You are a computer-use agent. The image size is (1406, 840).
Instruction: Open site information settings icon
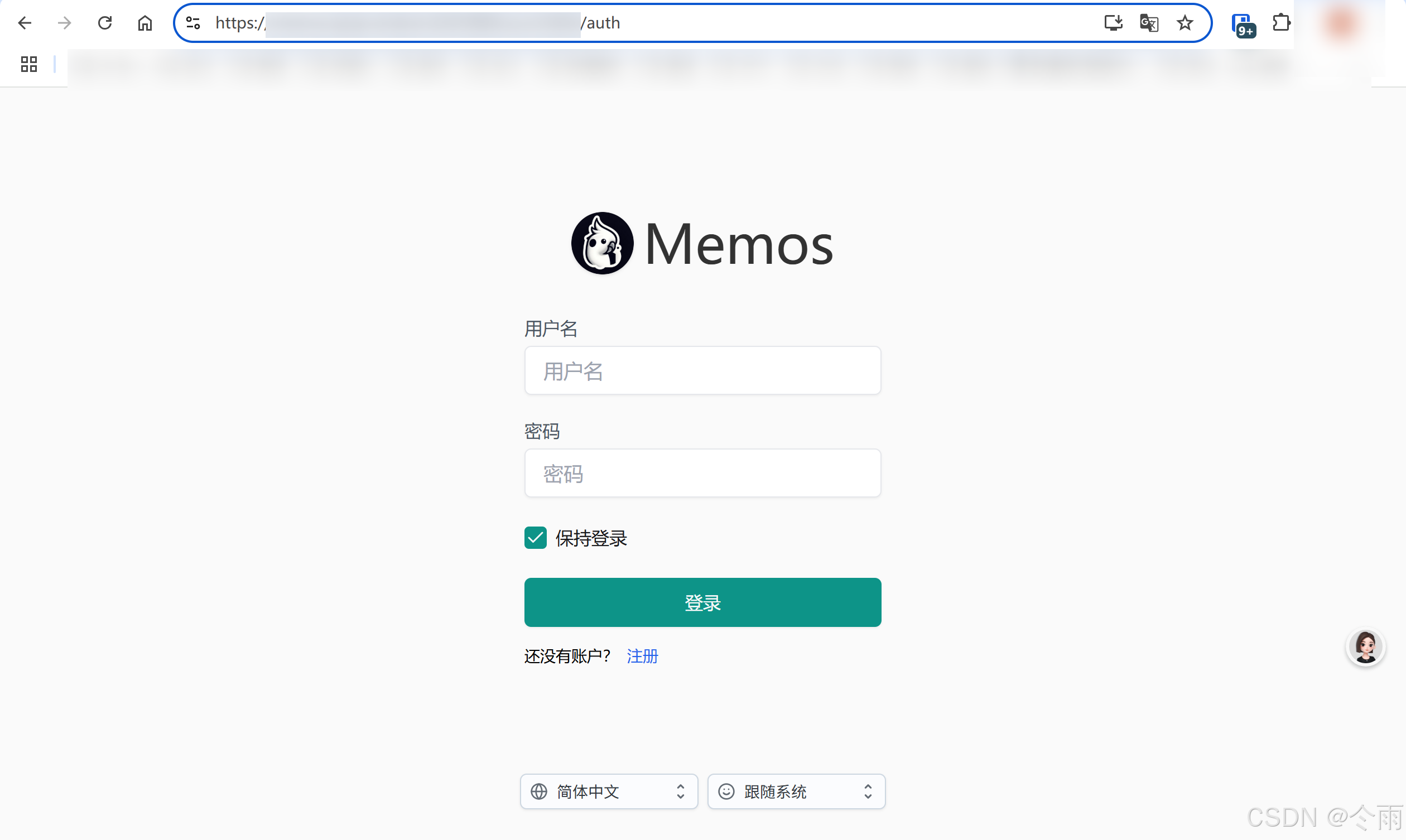193,23
